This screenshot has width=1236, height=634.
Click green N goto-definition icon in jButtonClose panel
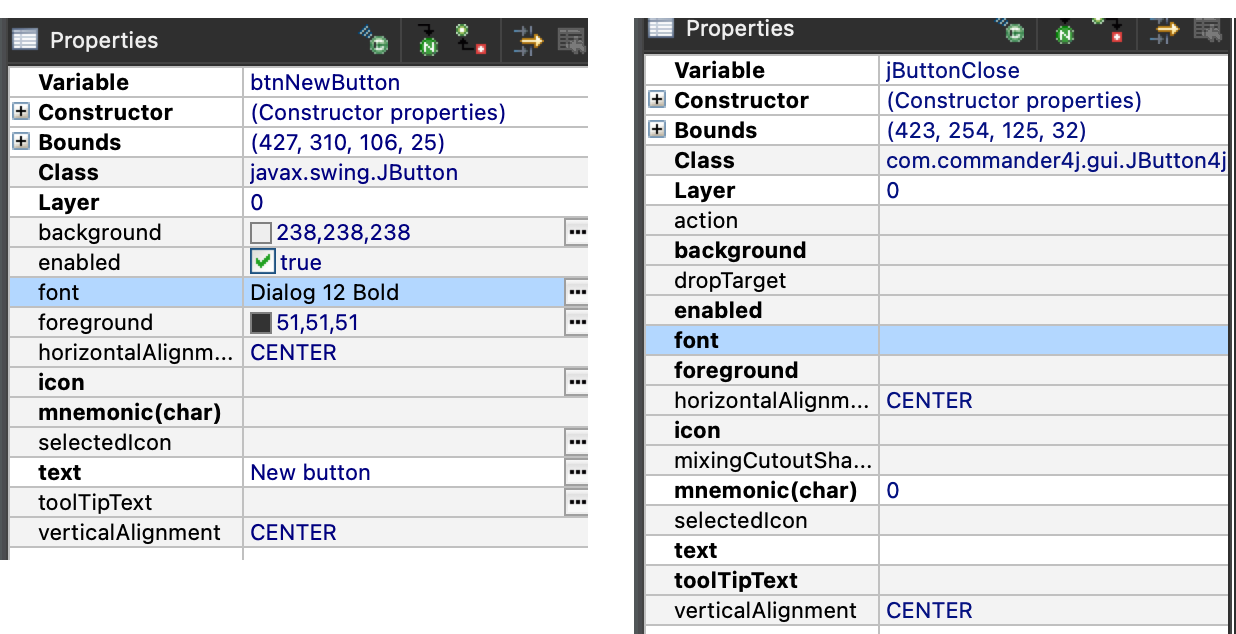click(1065, 31)
